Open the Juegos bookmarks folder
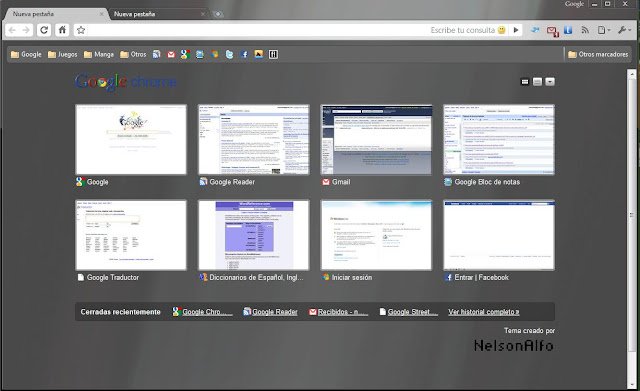The width and height of the screenshot is (640, 391). point(62,54)
